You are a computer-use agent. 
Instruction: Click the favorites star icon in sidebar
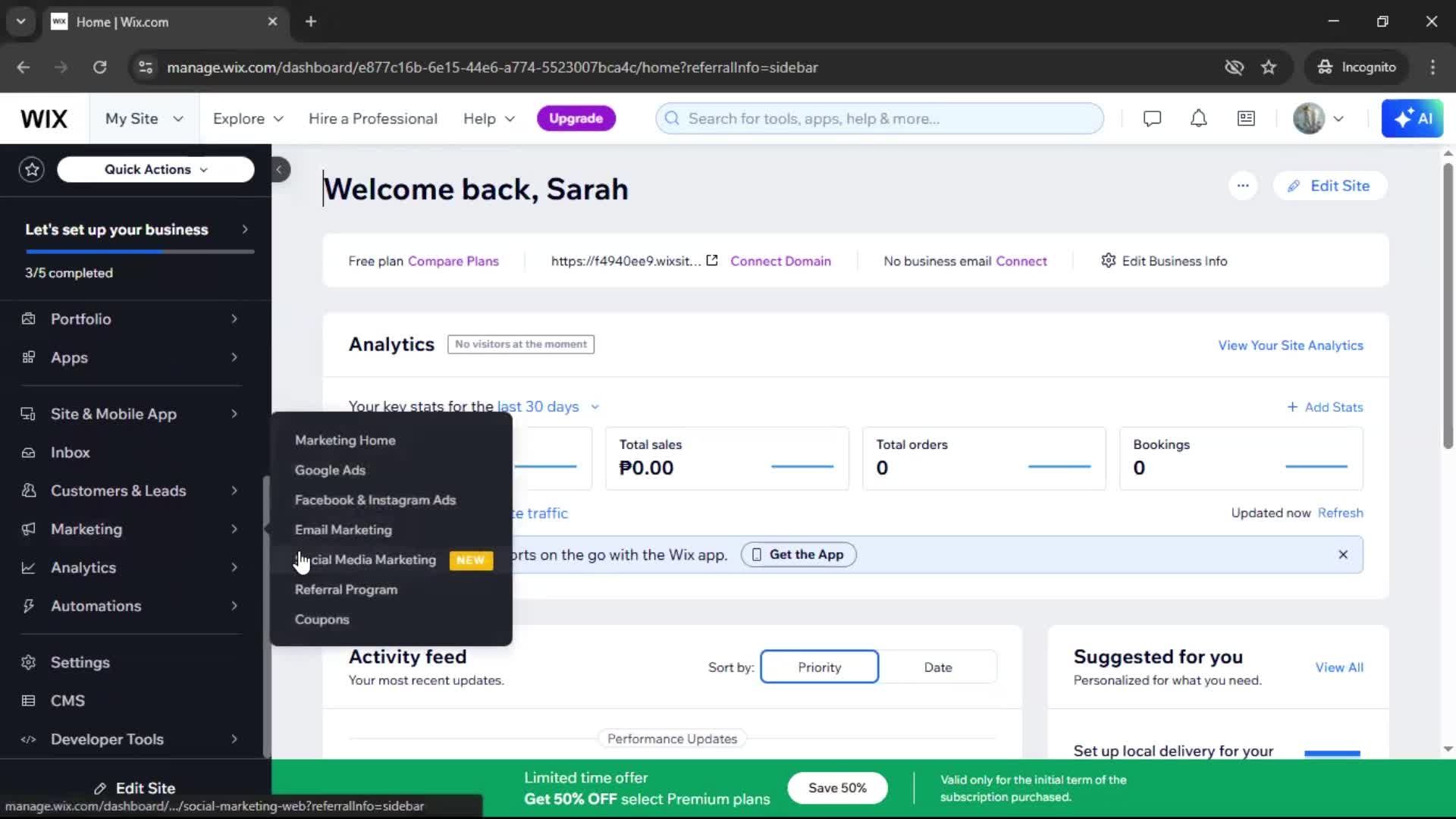coord(32,169)
